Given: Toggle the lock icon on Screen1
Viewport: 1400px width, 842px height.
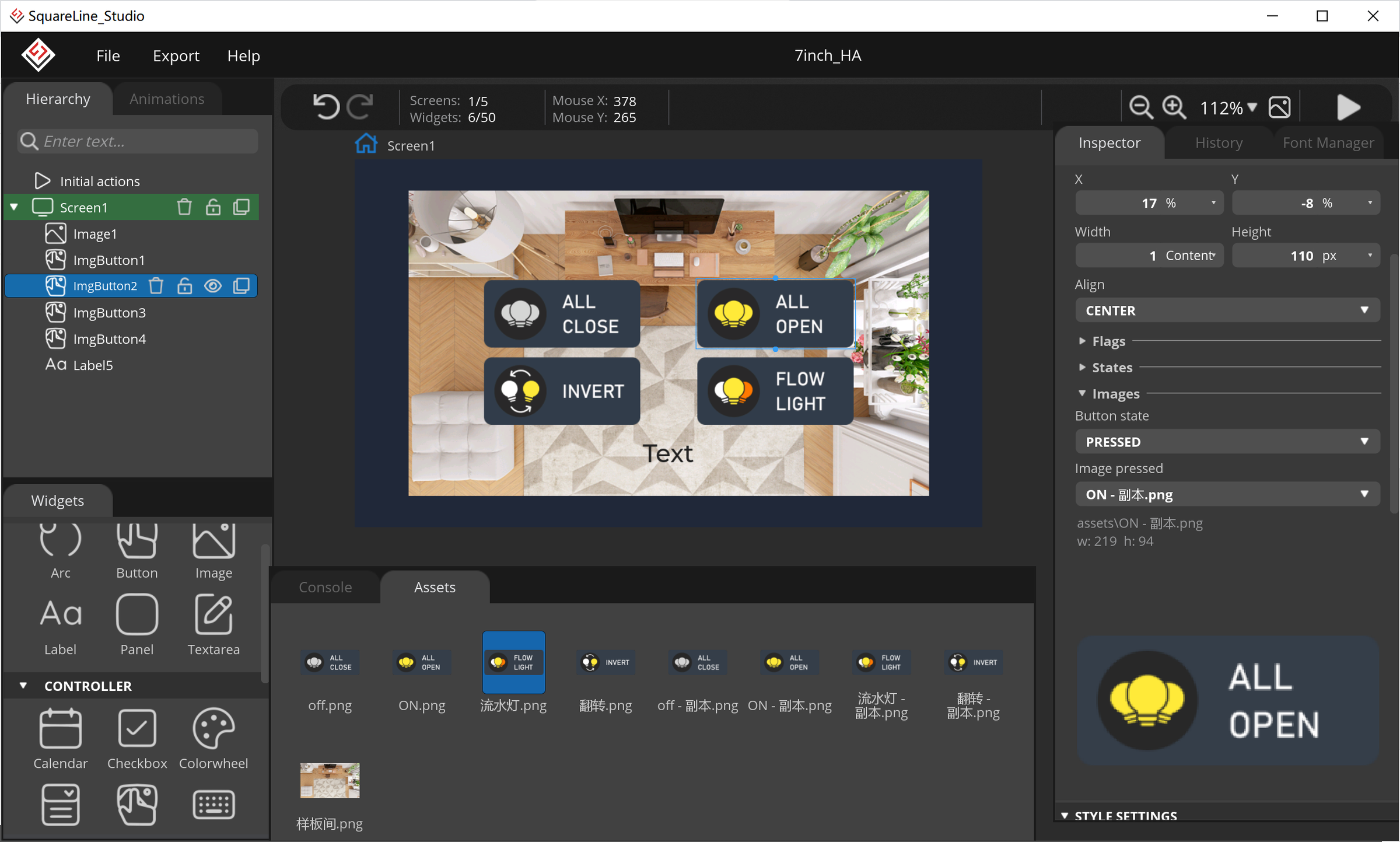Looking at the screenshot, I should [x=213, y=207].
